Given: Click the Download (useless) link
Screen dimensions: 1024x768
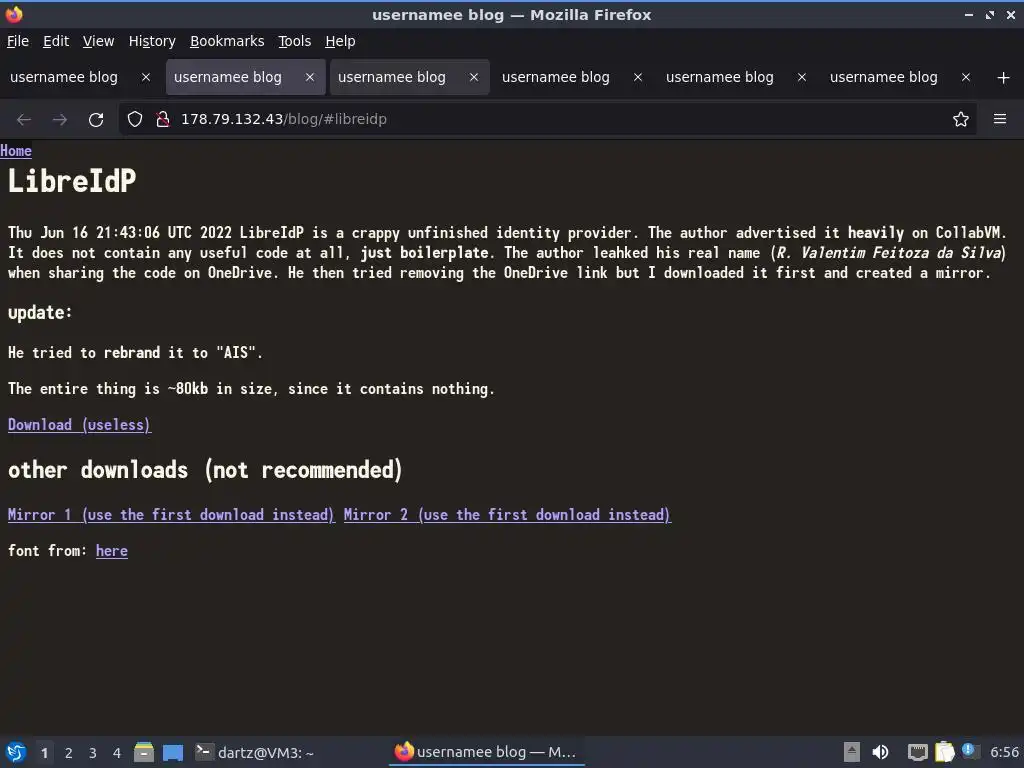Looking at the screenshot, I should (79, 424).
